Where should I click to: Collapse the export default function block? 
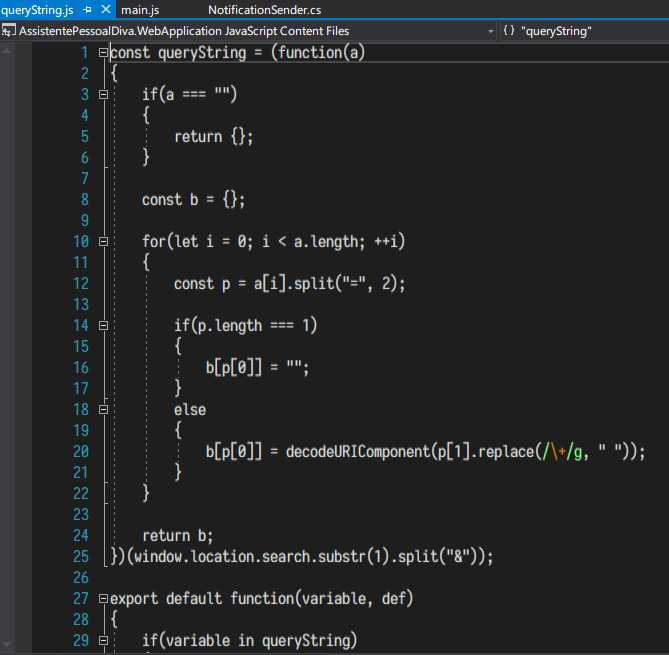point(103,598)
